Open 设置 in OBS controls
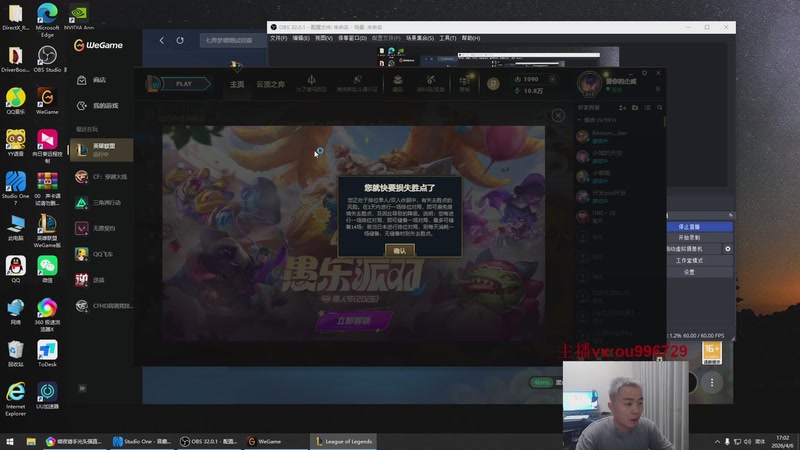 click(x=699, y=272)
